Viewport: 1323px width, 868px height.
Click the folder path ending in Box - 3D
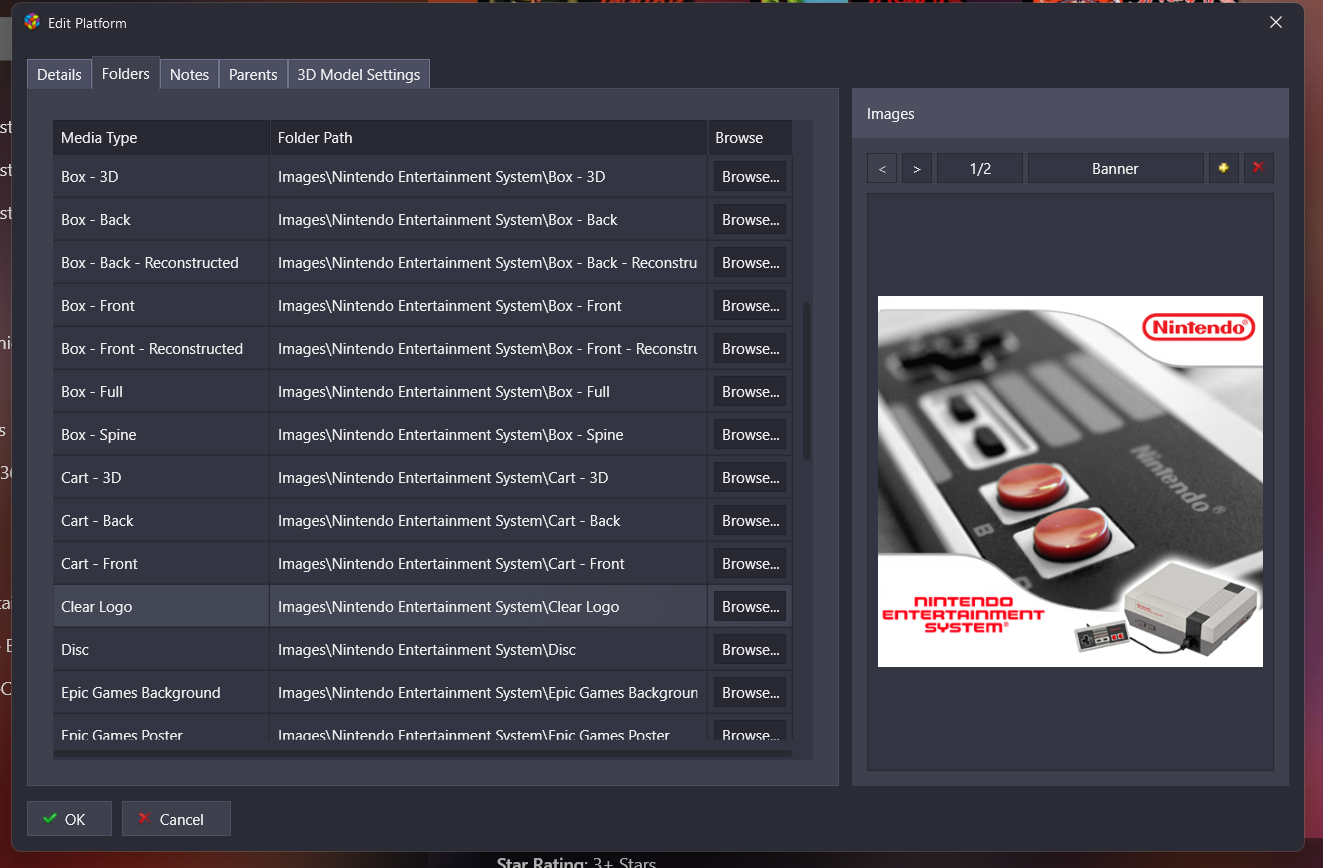click(x=488, y=177)
